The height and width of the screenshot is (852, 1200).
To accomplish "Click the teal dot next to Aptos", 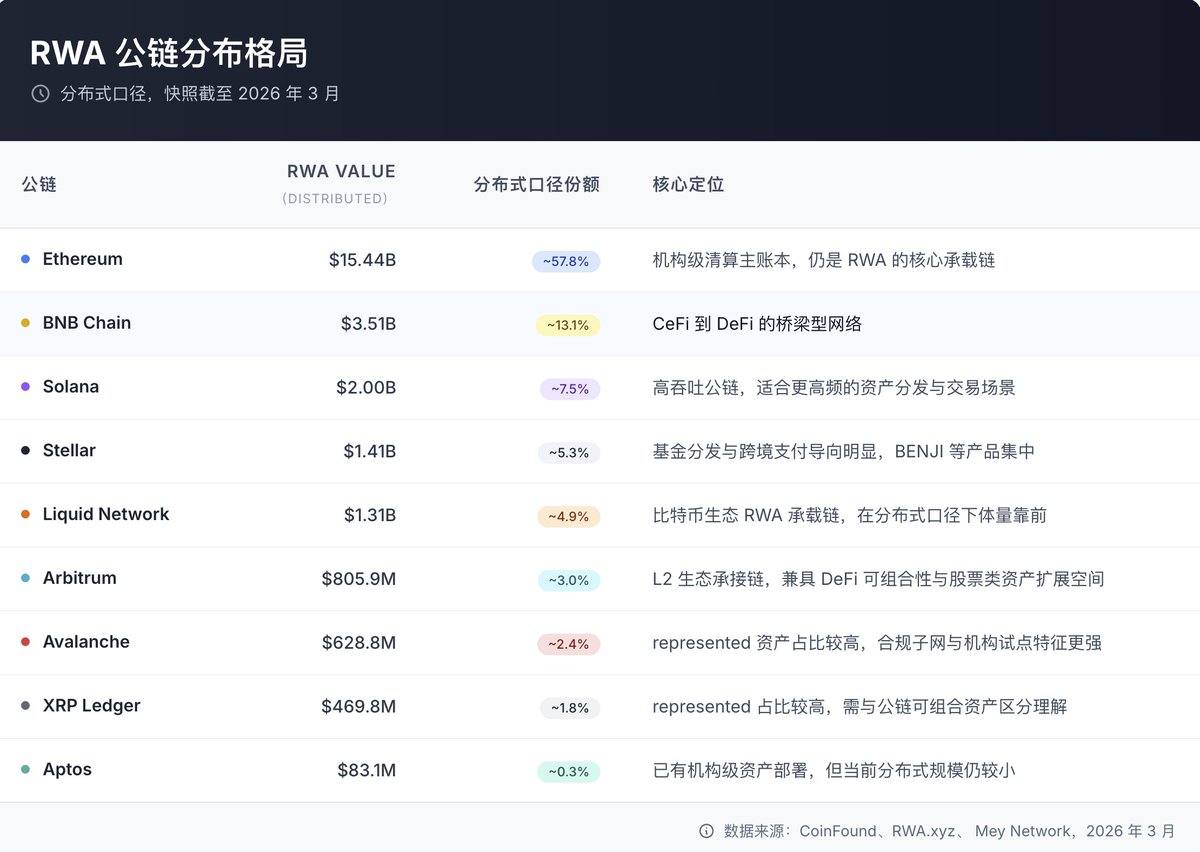I will (x=25, y=770).
